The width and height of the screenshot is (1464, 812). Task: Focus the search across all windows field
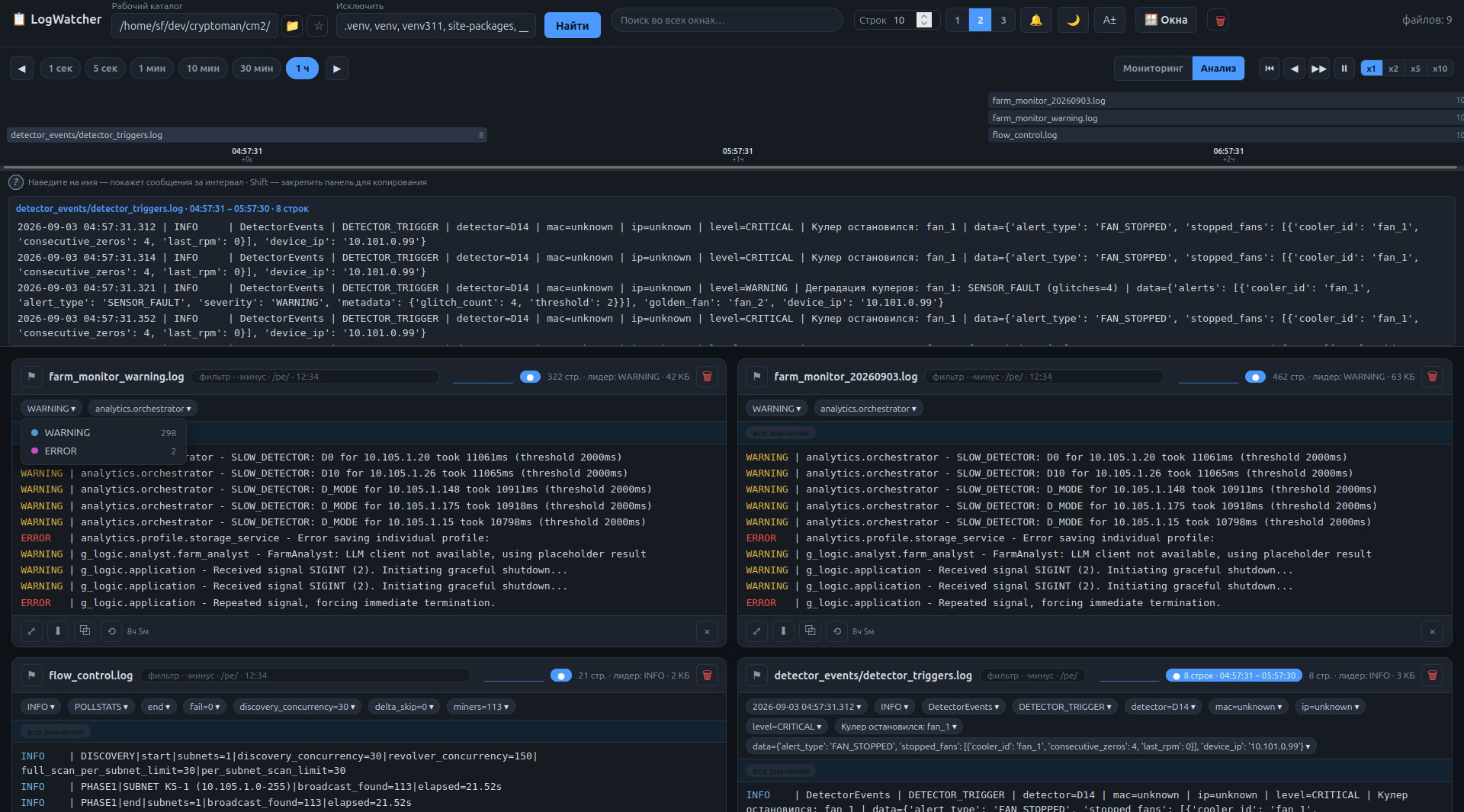727,20
